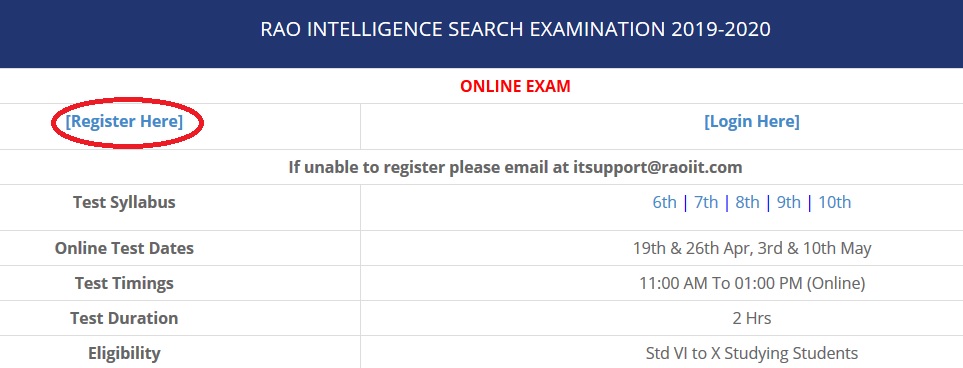Click the separator between 9th and 10th
This screenshot has height=368, width=963.
tap(809, 202)
